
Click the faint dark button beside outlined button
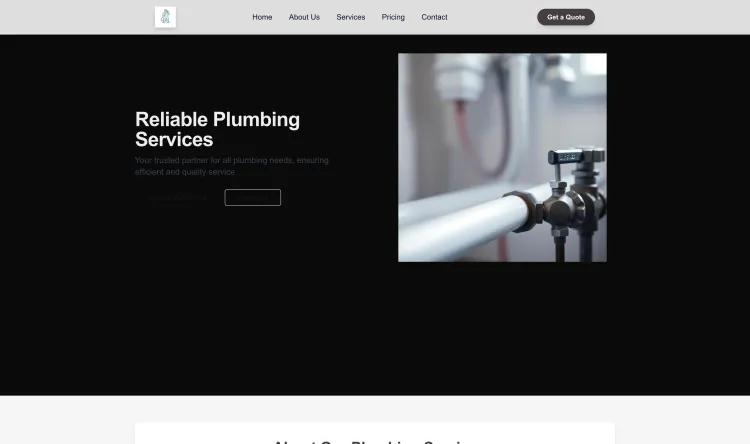[177, 198]
